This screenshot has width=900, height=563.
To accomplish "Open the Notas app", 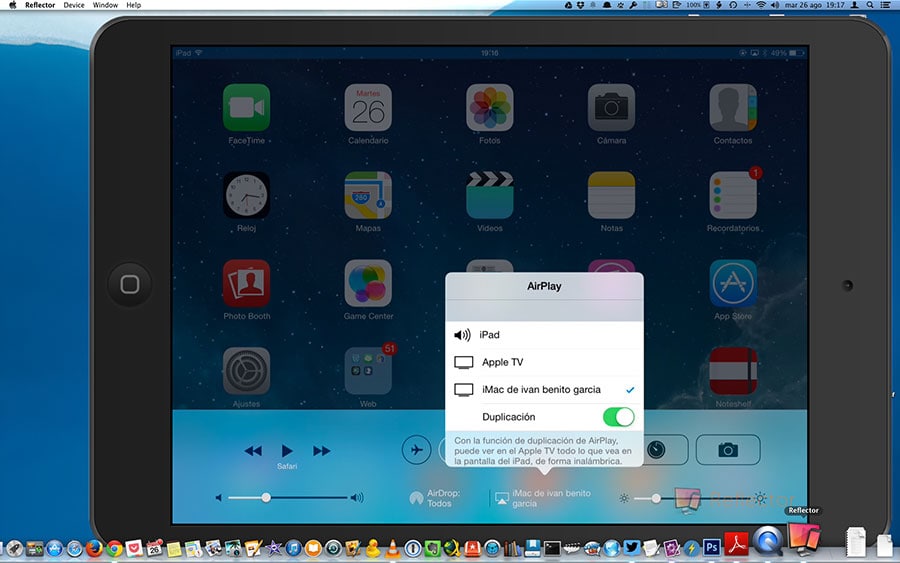I will tap(611, 195).
